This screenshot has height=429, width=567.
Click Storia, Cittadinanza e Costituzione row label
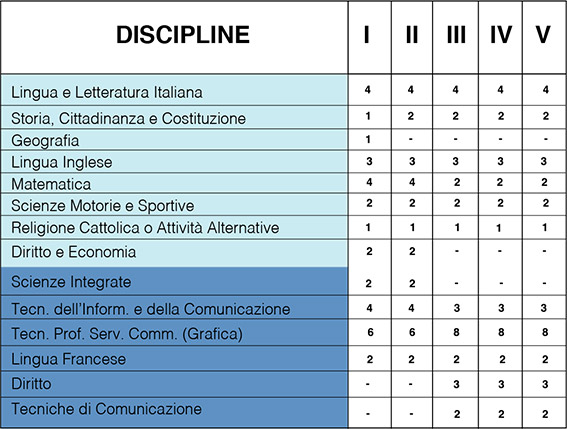128,119
